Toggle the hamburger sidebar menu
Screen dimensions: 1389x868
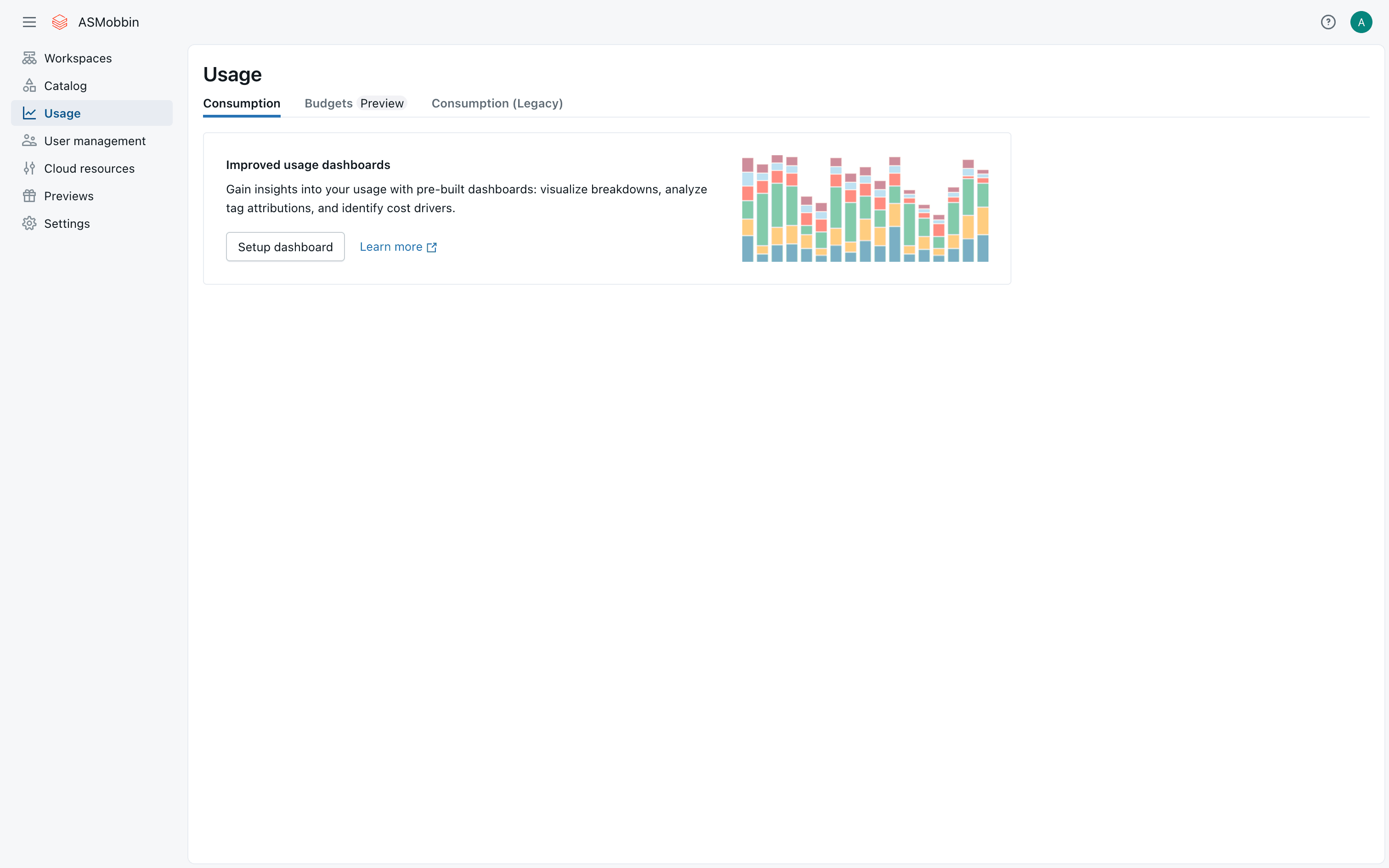point(29,22)
